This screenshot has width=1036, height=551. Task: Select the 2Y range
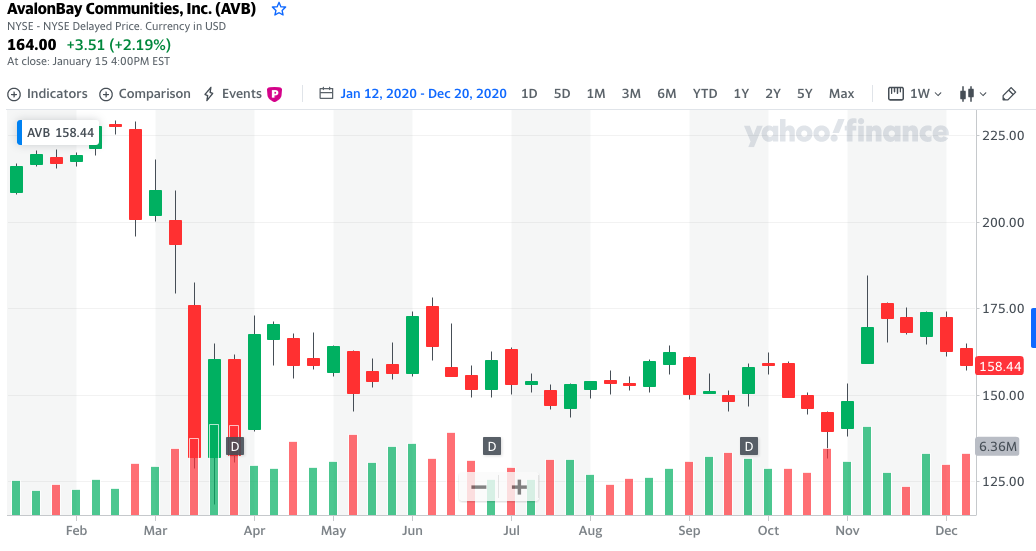[x=773, y=94]
